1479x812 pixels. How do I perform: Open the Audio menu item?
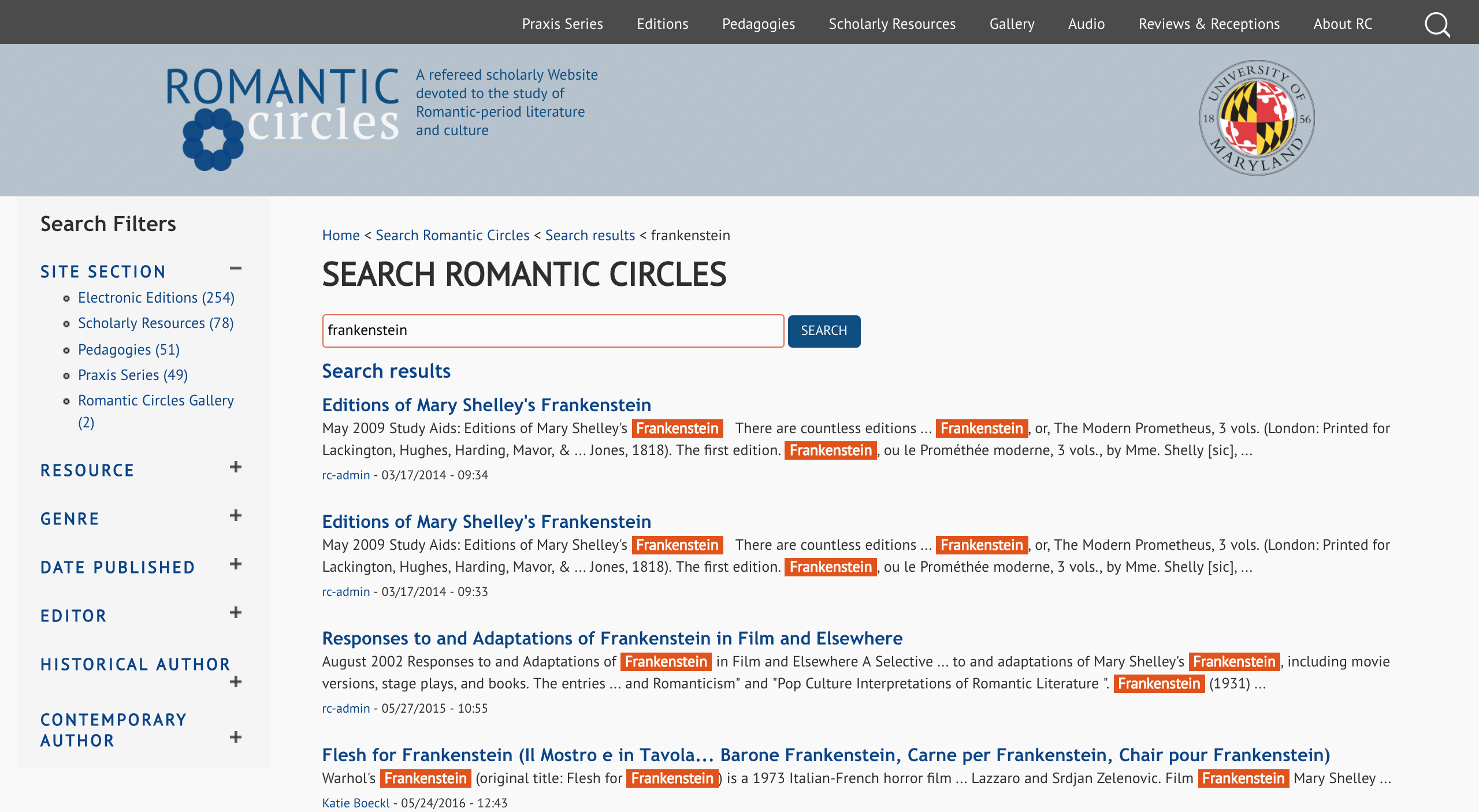tap(1086, 24)
